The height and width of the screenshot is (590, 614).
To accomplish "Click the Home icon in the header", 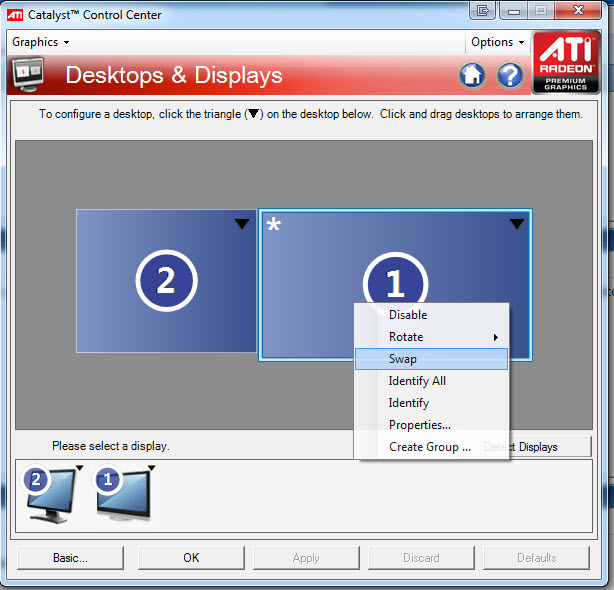I will coord(472,75).
